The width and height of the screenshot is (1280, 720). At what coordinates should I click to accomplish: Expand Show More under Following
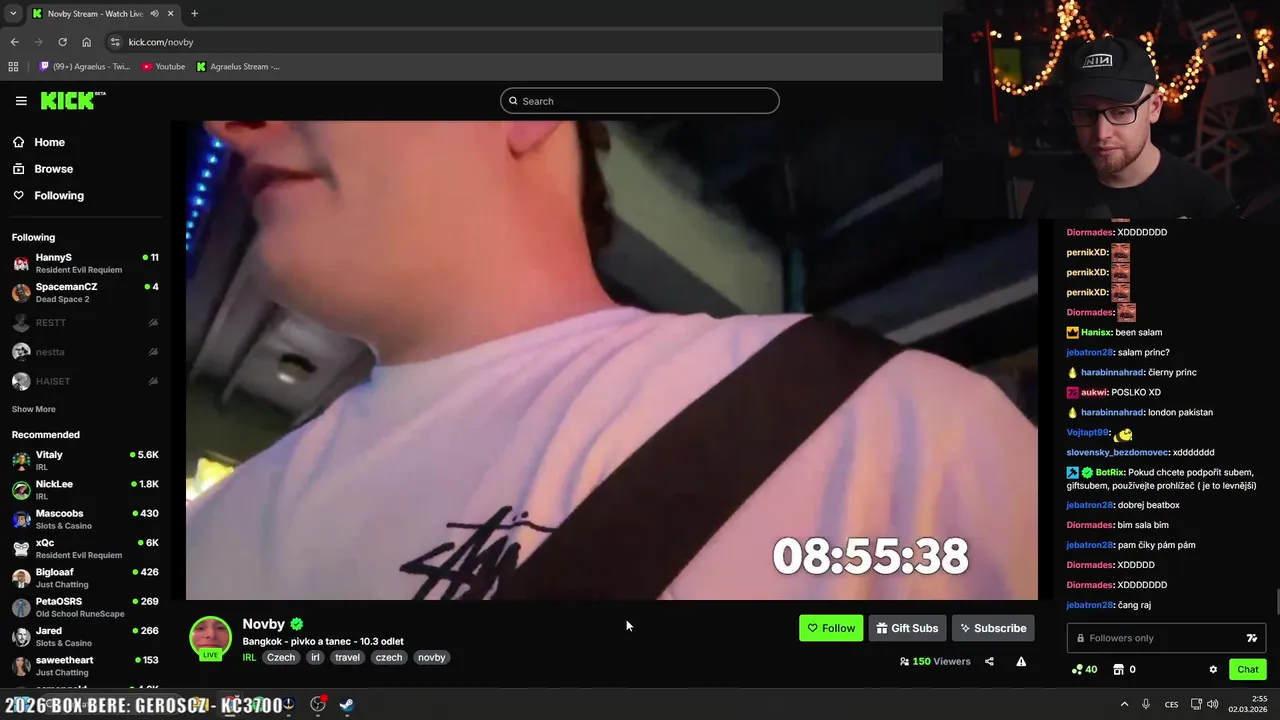tap(33, 409)
